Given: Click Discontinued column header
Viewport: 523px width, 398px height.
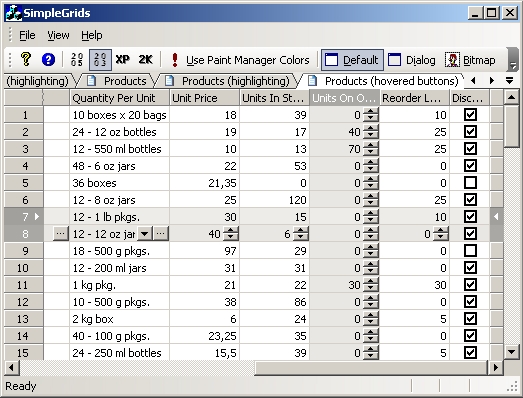Looking at the screenshot, I should click(x=469, y=98).
